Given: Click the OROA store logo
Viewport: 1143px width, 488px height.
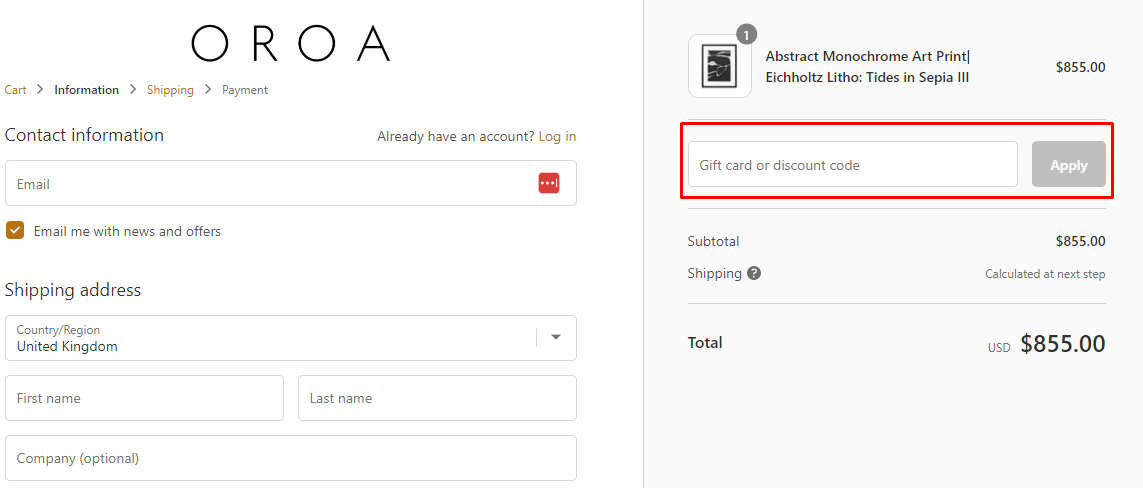Looking at the screenshot, I should [x=290, y=43].
